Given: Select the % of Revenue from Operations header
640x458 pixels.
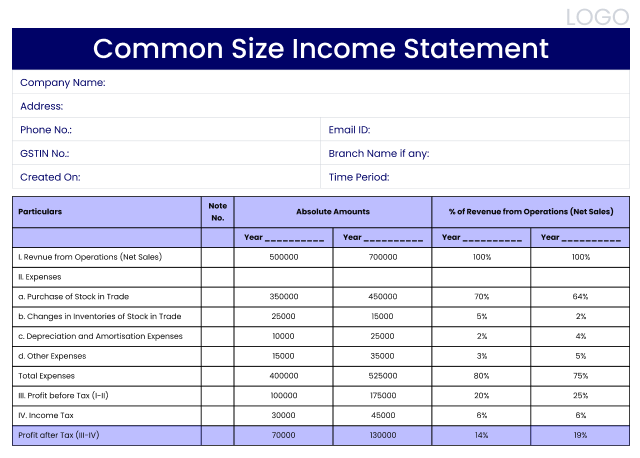Looking at the screenshot, I should (x=531, y=212).
